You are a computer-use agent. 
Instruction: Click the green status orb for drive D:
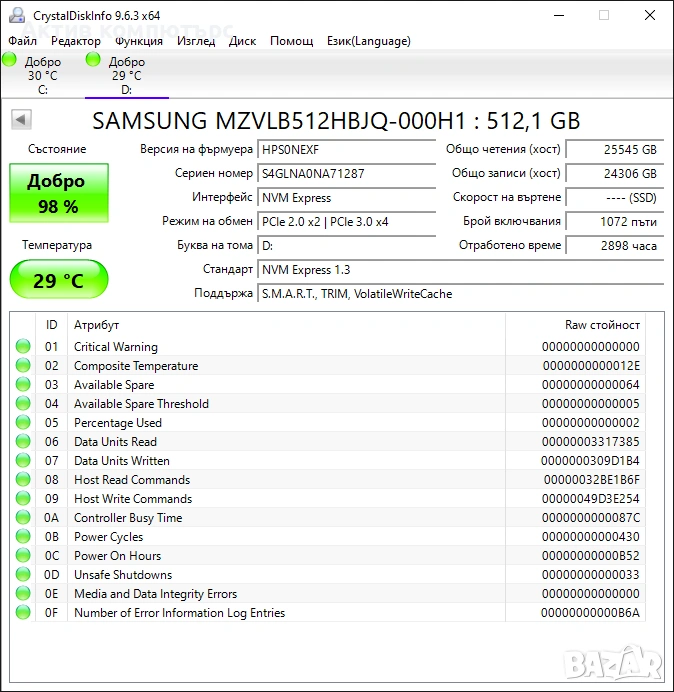tap(94, 61)
